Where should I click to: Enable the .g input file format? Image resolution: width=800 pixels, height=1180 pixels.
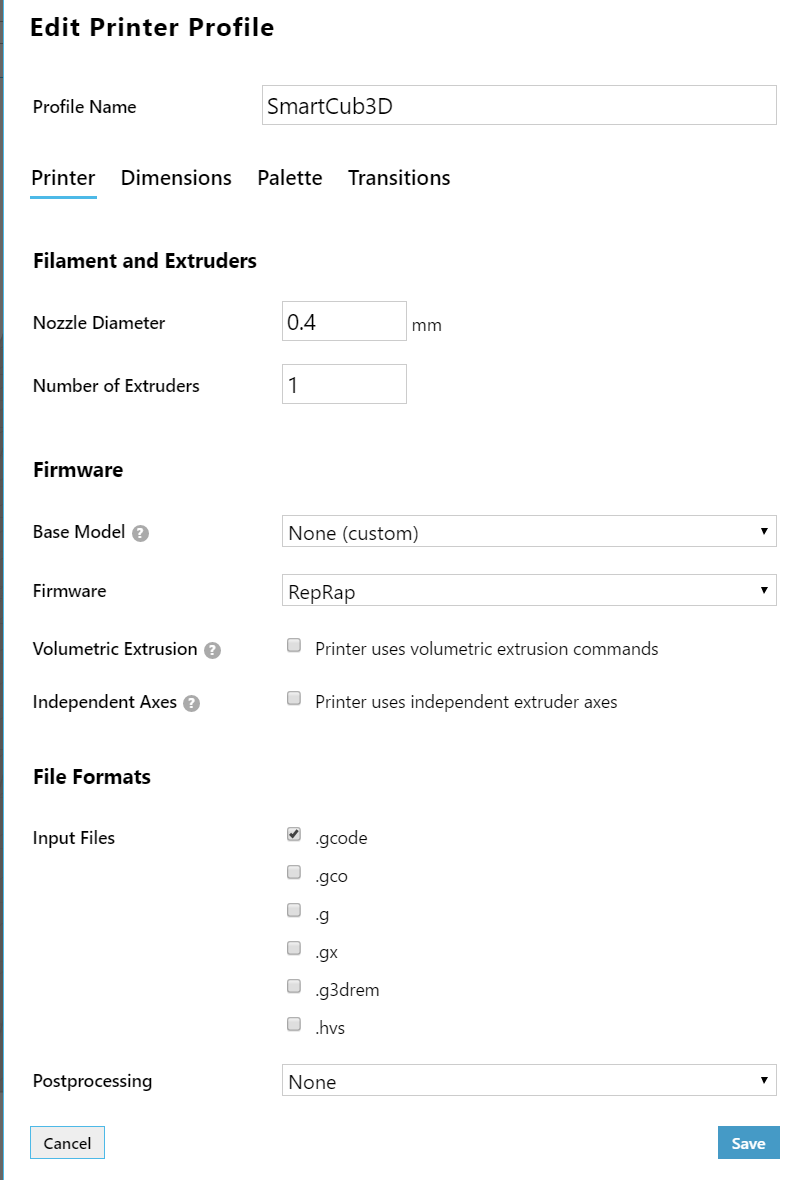(x=294, y=910)
